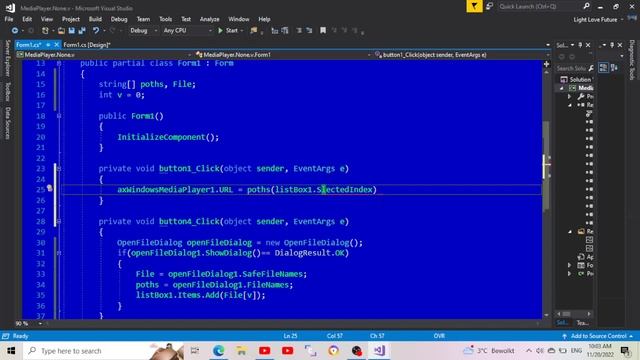Screen dimensions: 640x360
Task: Click the New Project toolbar icon
Action: coord(45,31)
